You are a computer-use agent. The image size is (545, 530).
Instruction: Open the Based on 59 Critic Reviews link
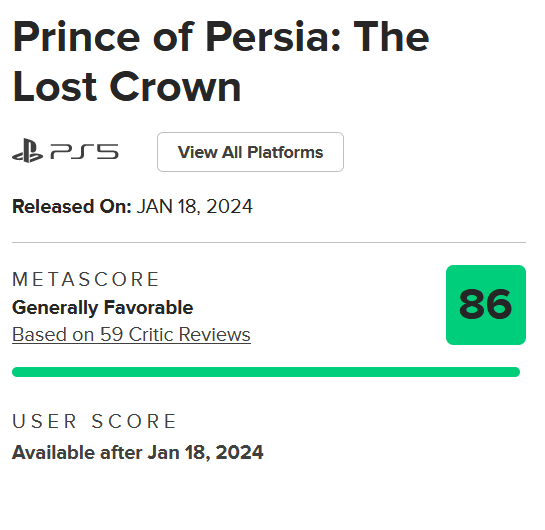[x=131, y=334]
